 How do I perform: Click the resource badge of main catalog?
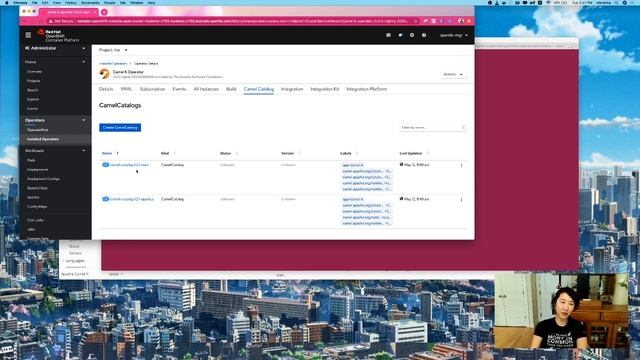[x=105, y=165]
